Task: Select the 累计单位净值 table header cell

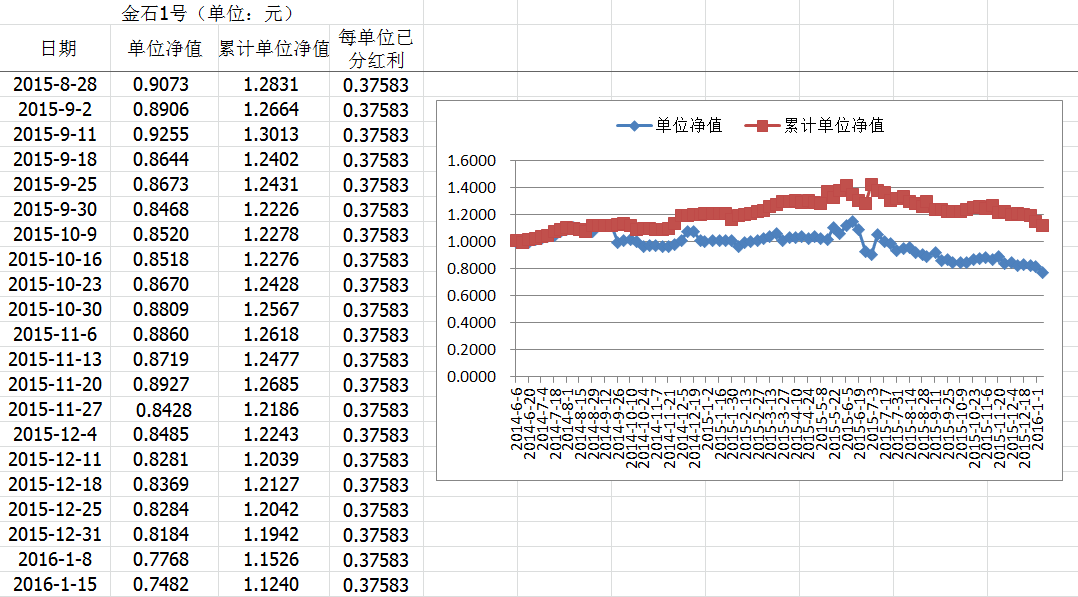Action: click(x=274, y=49)
